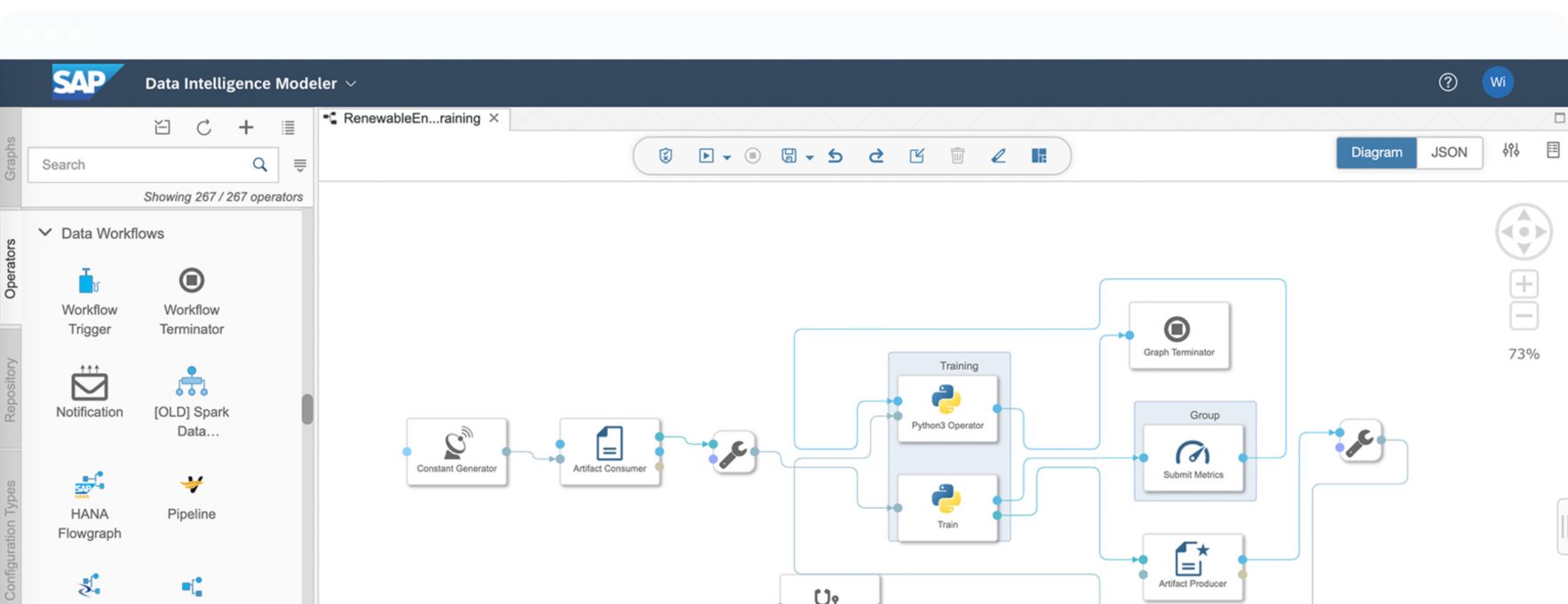Select the Python3 Operator node
This screenshot has width=1568, height=604.
(947, 409)
